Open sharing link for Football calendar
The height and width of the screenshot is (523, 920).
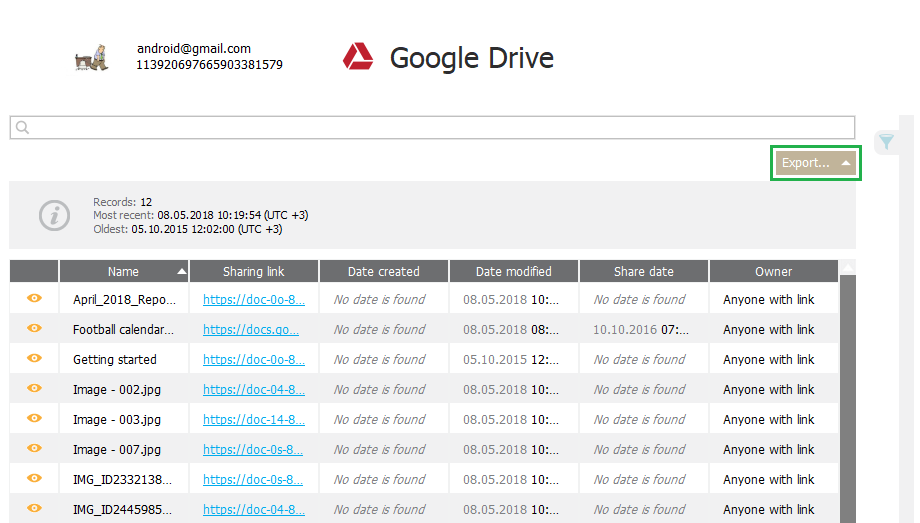click(x=254, y=329)
